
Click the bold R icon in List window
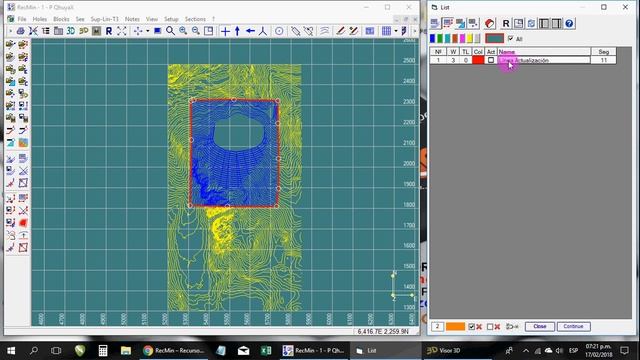point(506,23)
